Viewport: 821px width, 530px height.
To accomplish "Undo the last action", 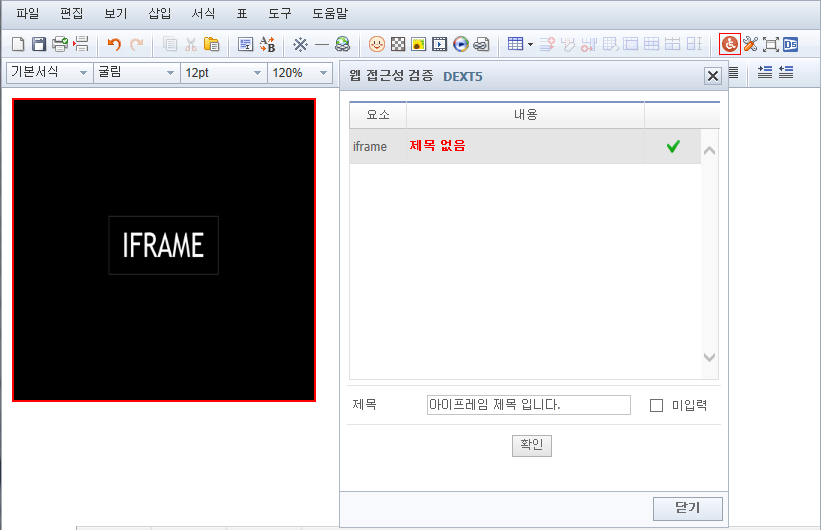I will click(x=114, y=45).
